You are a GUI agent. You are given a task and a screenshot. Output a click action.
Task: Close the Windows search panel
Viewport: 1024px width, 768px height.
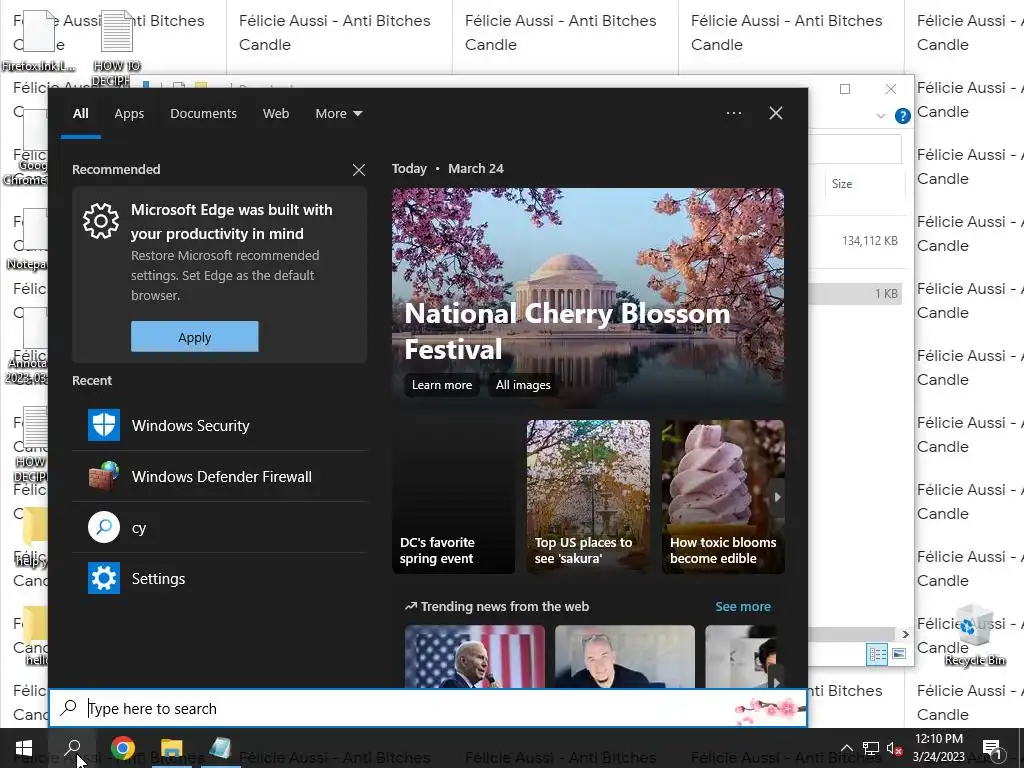pos(775,113)
